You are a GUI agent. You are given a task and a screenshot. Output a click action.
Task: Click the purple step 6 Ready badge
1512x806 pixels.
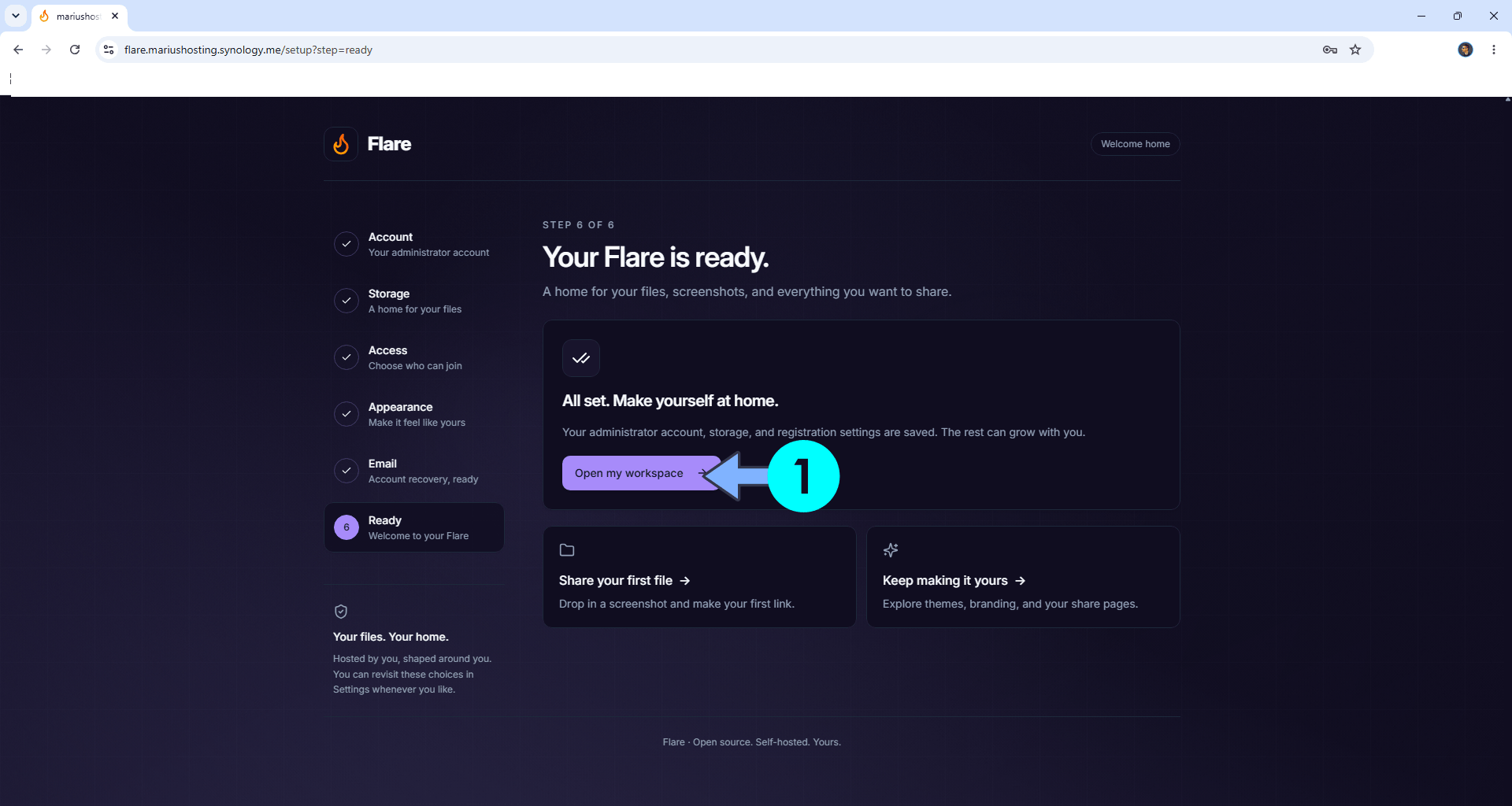346,527
